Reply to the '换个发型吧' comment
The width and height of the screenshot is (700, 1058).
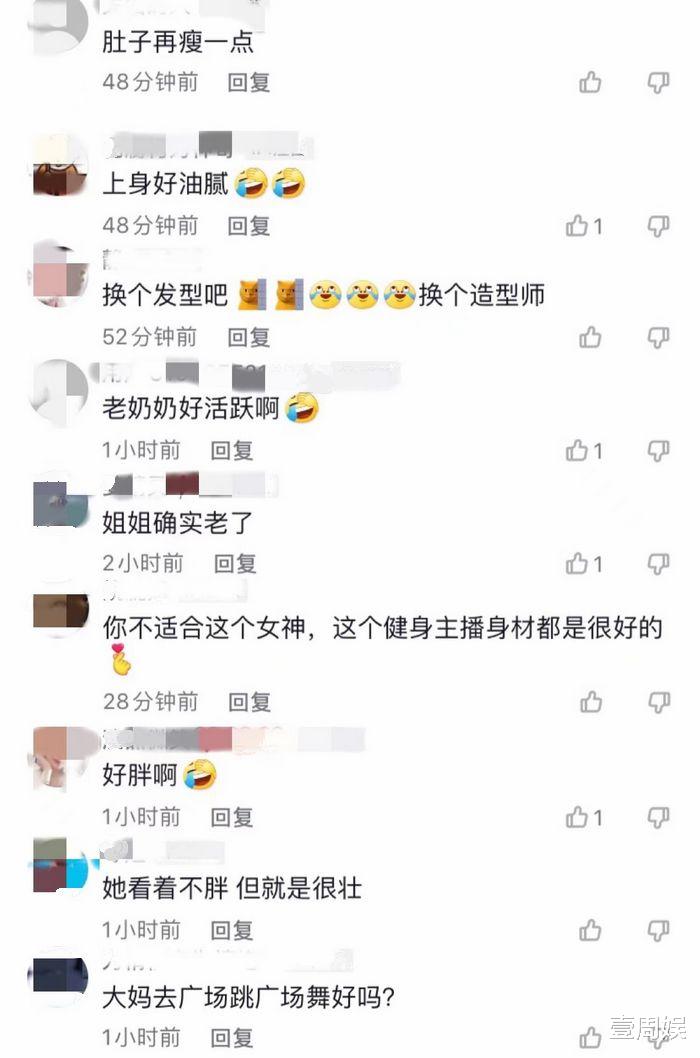pos(248,337)
